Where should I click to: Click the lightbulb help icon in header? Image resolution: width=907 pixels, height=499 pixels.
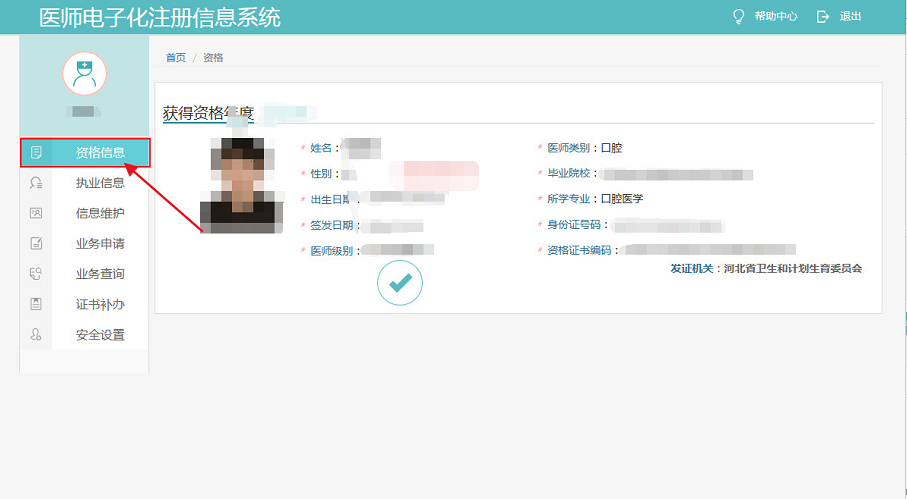click(739, 17)
